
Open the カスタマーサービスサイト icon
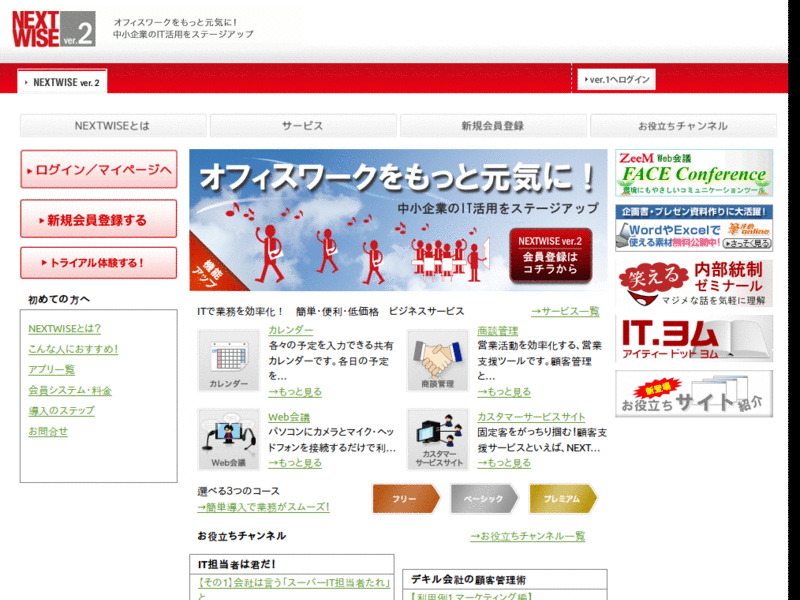[438, 439]
